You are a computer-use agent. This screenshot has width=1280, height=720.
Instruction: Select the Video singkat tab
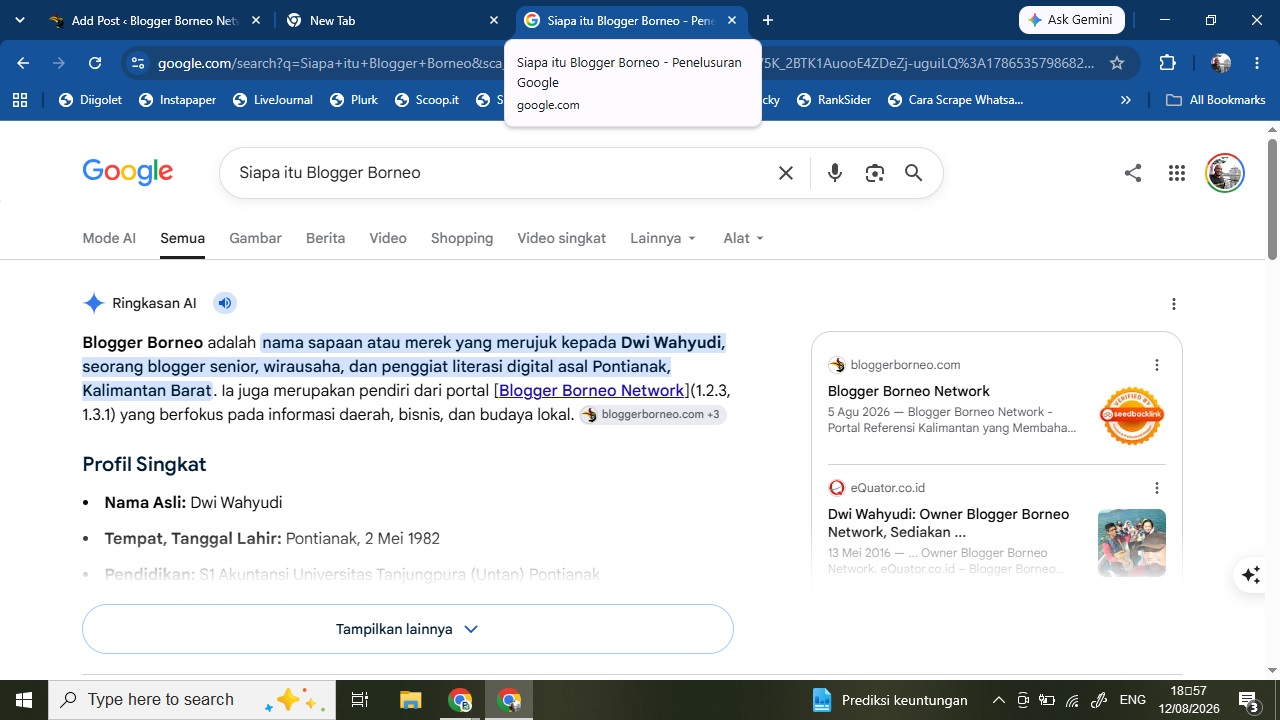[x=561, y=238]
